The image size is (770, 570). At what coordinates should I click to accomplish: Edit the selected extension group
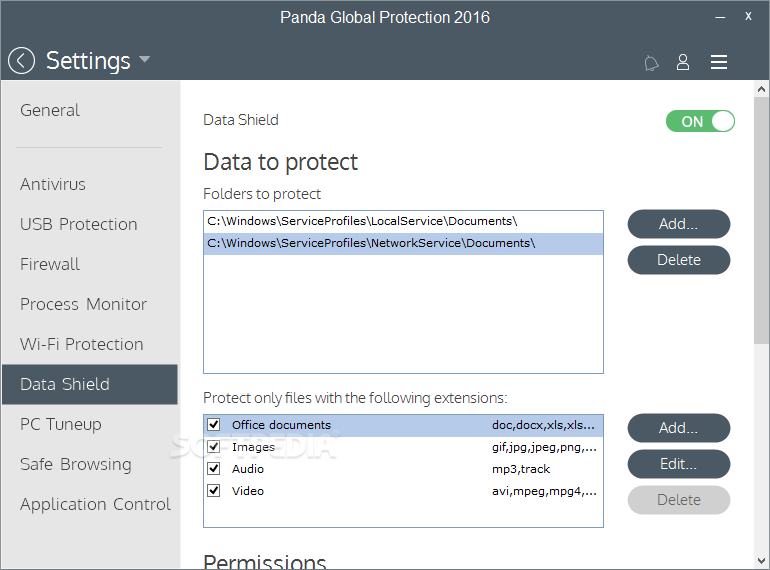[679, 464]
